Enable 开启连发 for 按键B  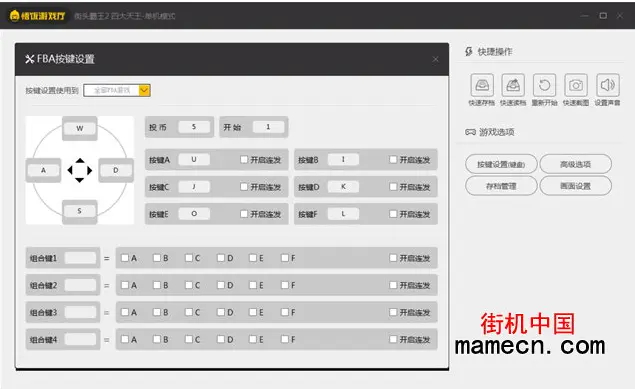click(x=393, y=159)
